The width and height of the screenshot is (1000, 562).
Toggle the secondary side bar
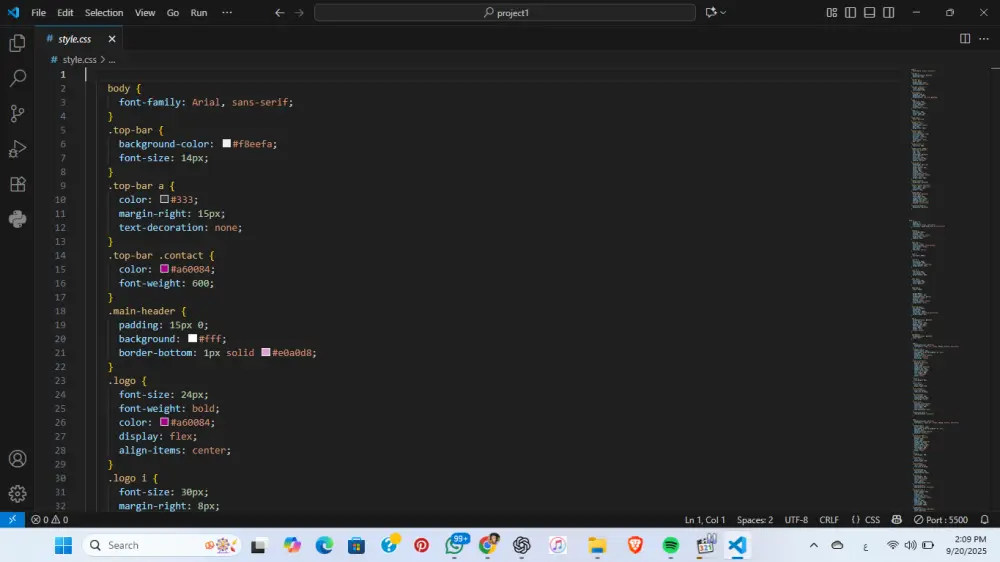[x=888, y=12]
